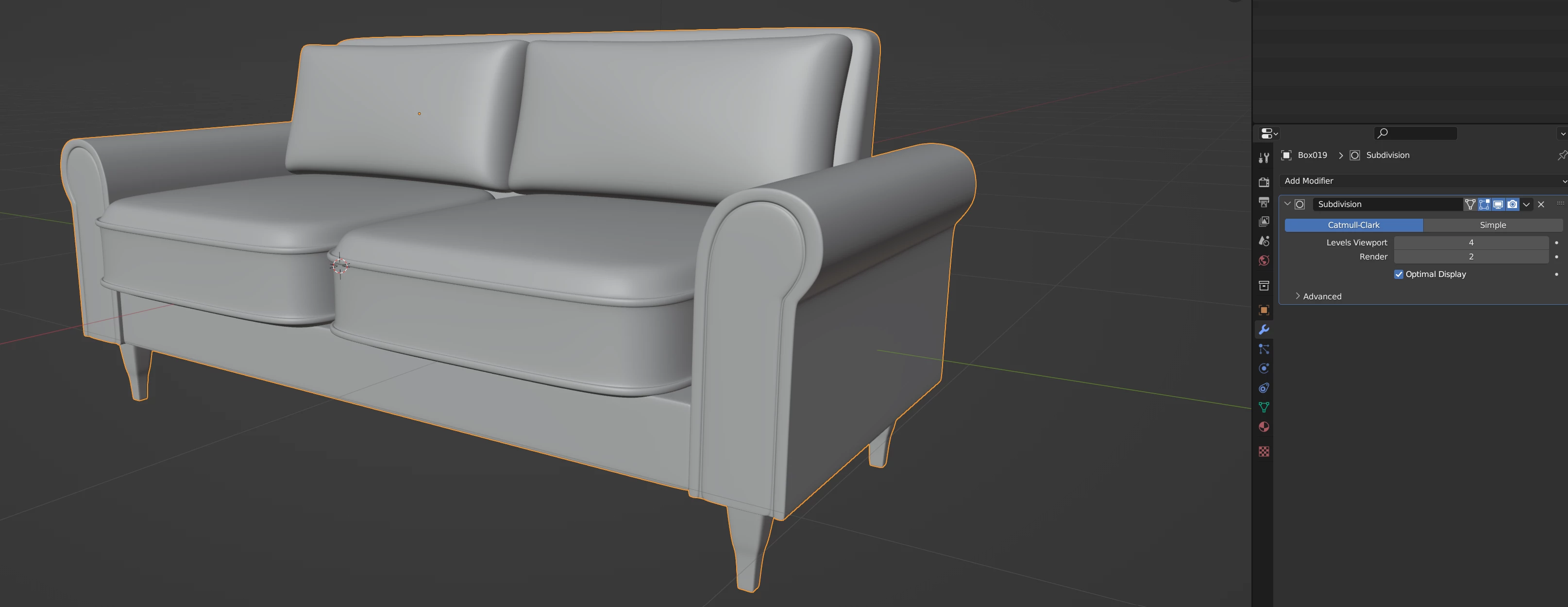Open the Tool properties tab

click(x=1264, y=158)
